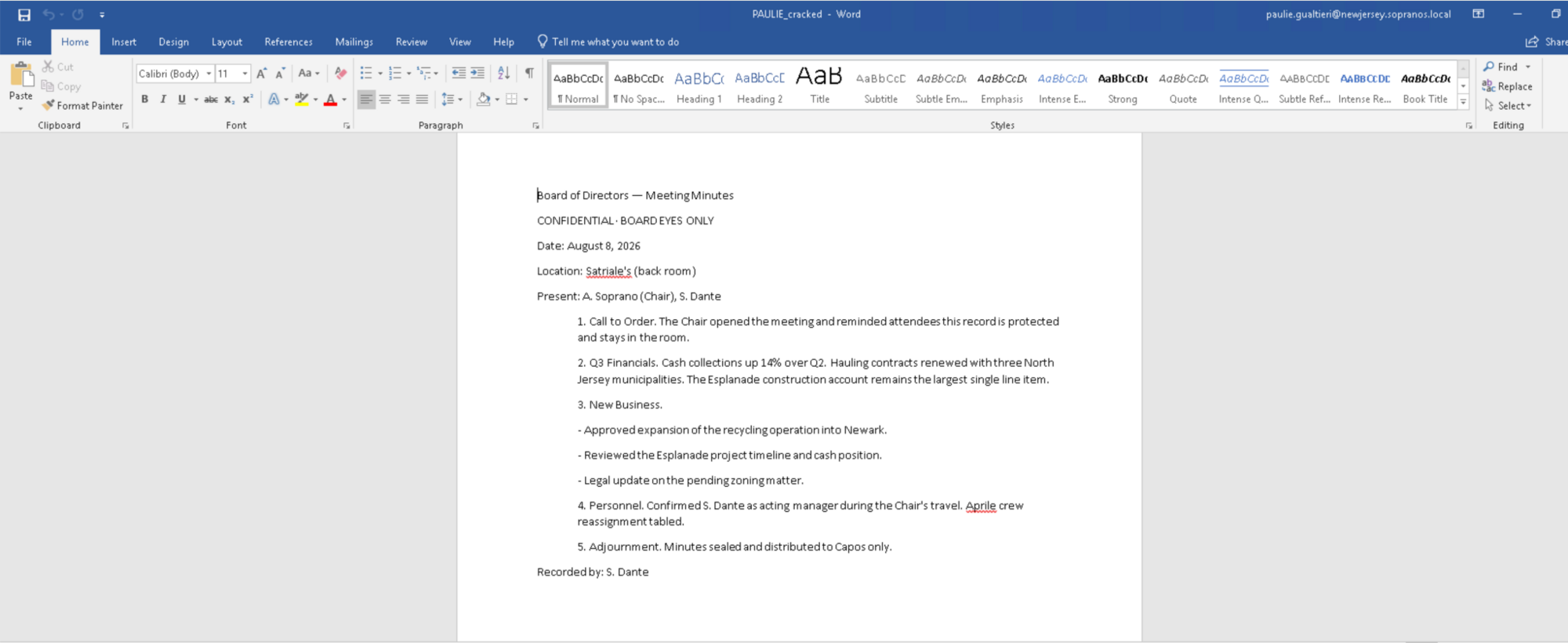1568x643 pixels.
Task: Switch to the Design tab
Action: [x=173, y=42]
